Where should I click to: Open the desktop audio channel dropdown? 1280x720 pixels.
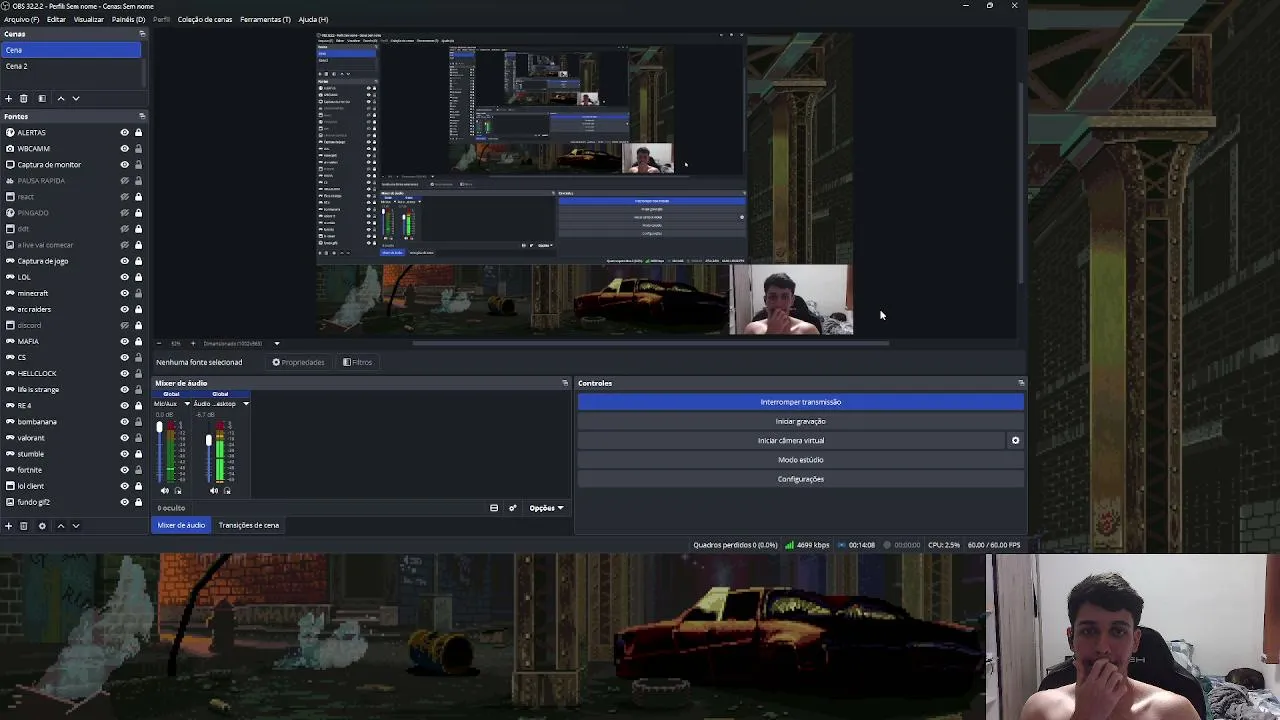245,404
